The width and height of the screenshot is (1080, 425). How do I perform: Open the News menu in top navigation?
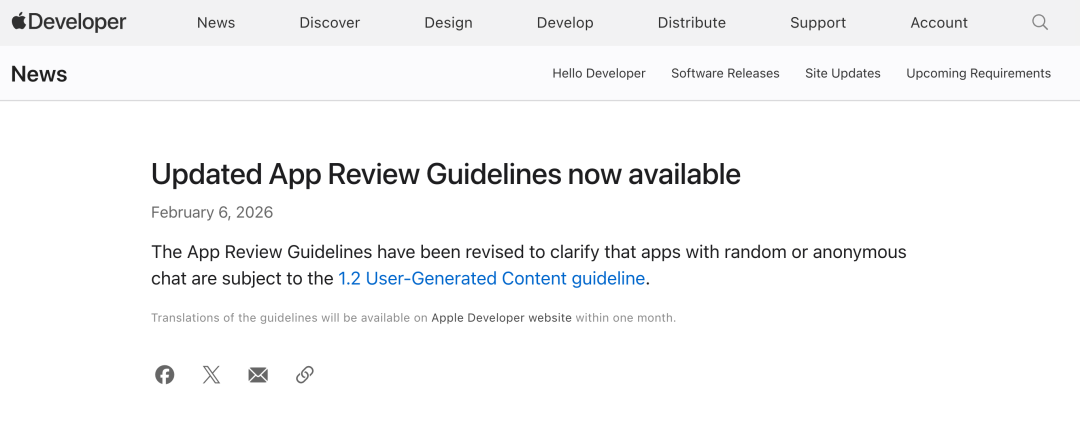click(216, 23)
